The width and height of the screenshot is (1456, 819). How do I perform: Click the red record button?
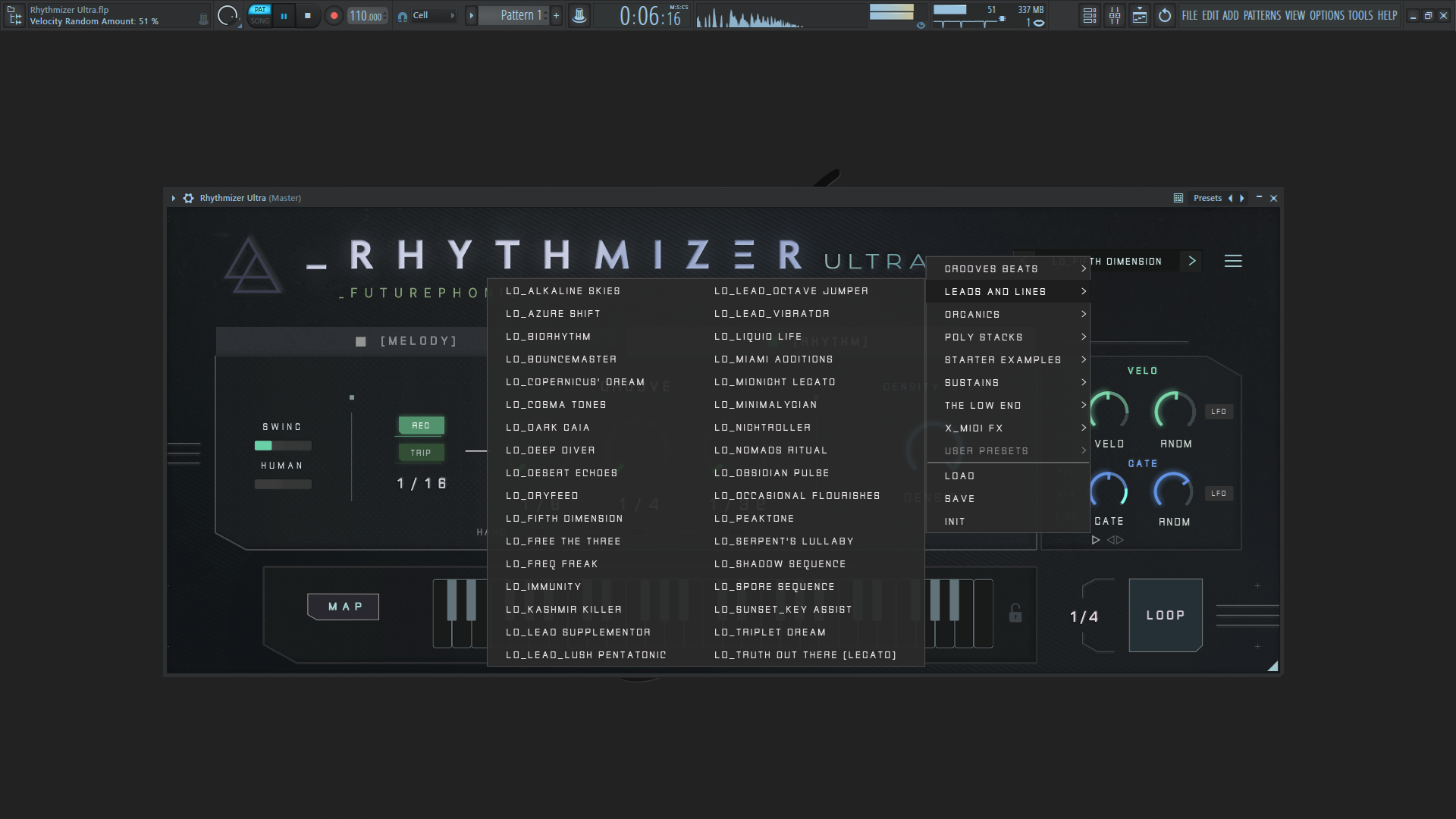pos(334,16)
